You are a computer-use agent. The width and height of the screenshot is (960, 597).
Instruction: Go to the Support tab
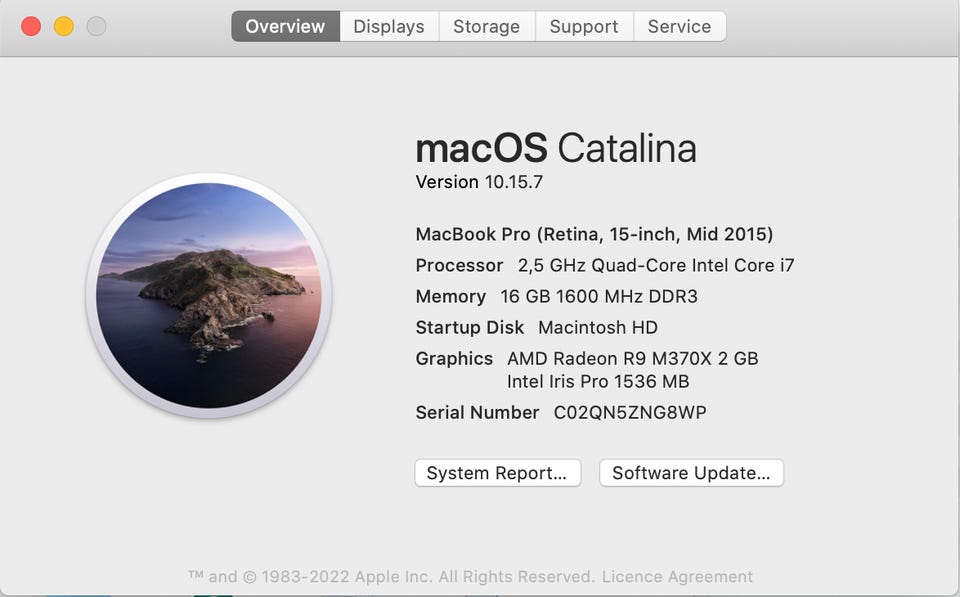[584, 27]
